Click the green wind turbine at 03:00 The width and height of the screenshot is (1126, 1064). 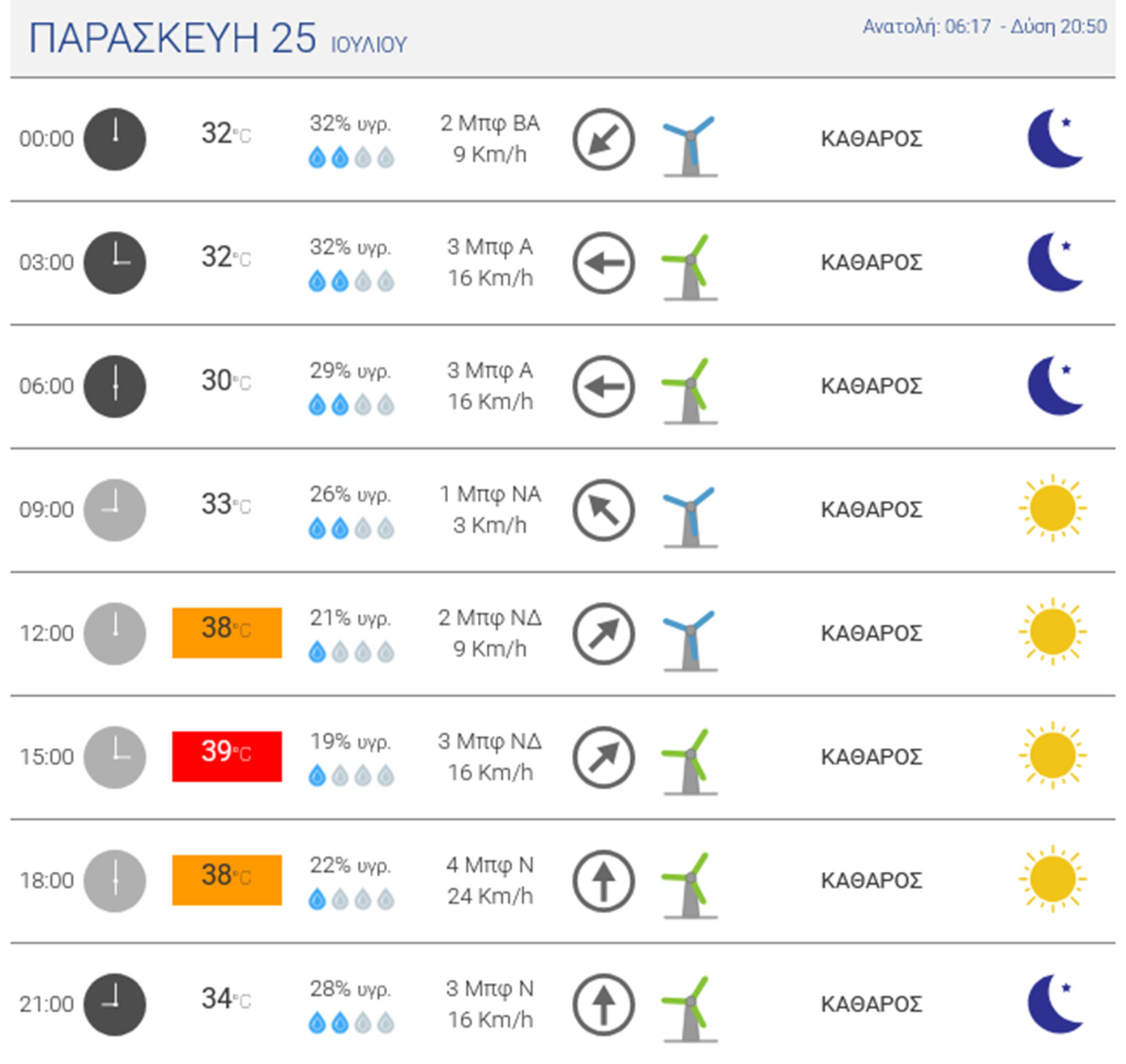(x=689, y=267)
